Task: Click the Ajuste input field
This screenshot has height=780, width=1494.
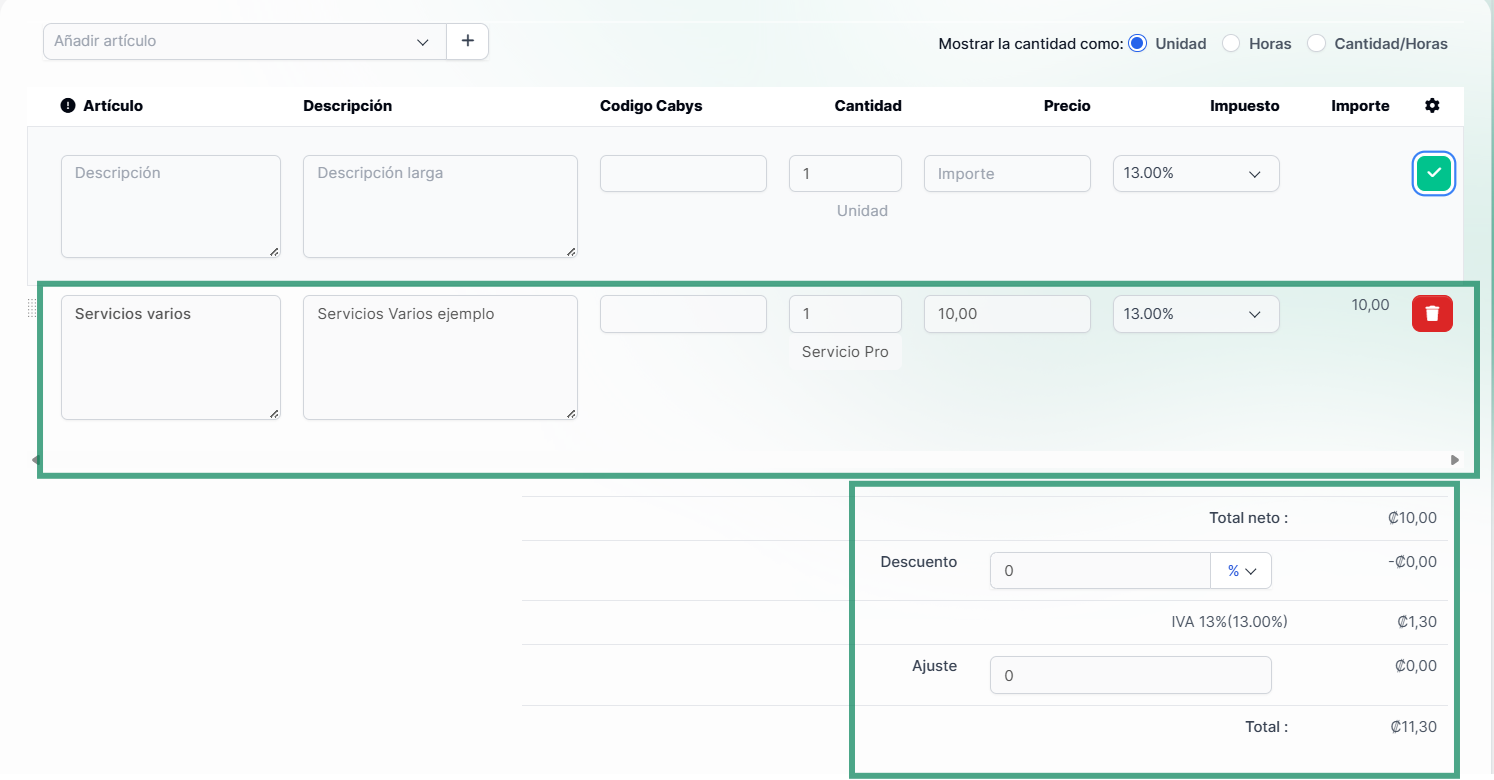Action: pyautogui.click(x=1130, y=675)
